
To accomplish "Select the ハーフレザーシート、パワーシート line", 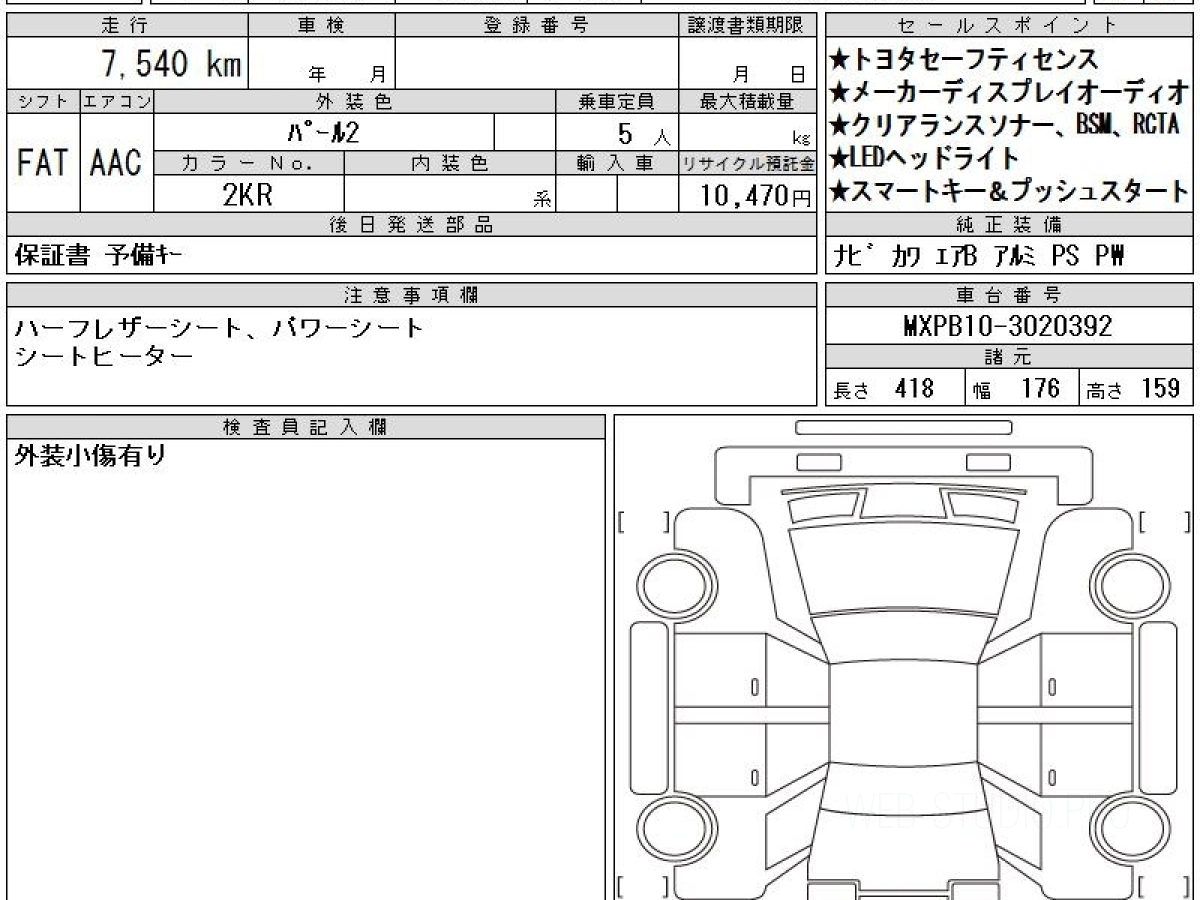I will click(x=220, y=327).
